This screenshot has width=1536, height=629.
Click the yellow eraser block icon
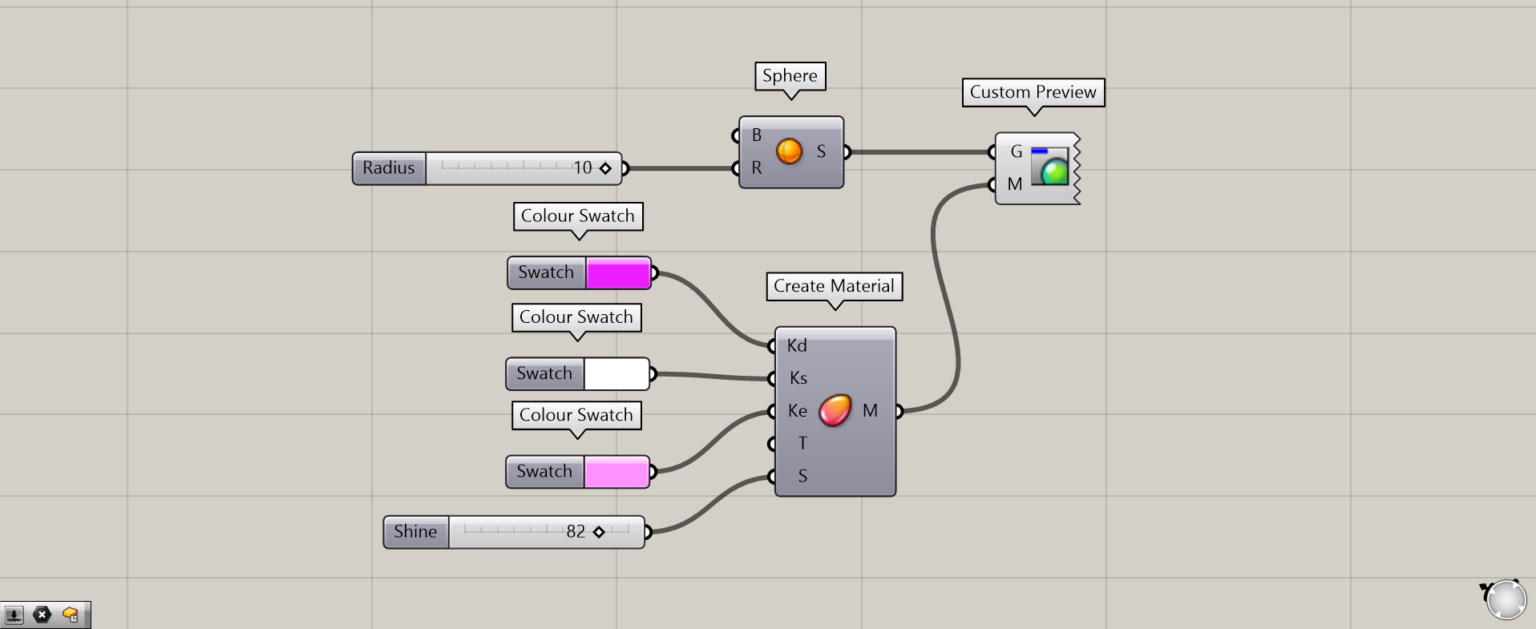(x=70, y=615)
